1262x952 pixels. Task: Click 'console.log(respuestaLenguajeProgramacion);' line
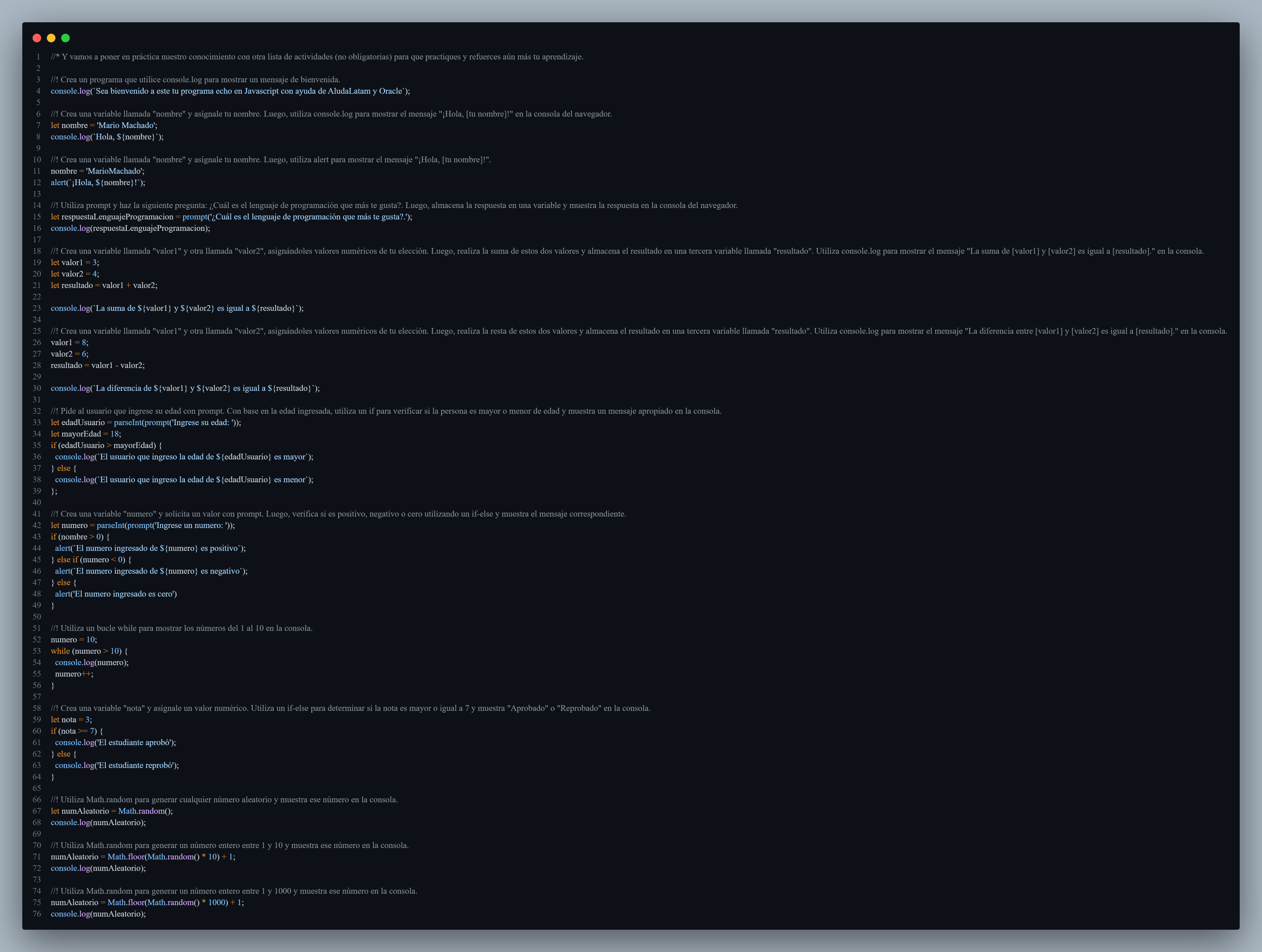coord(131,228)
